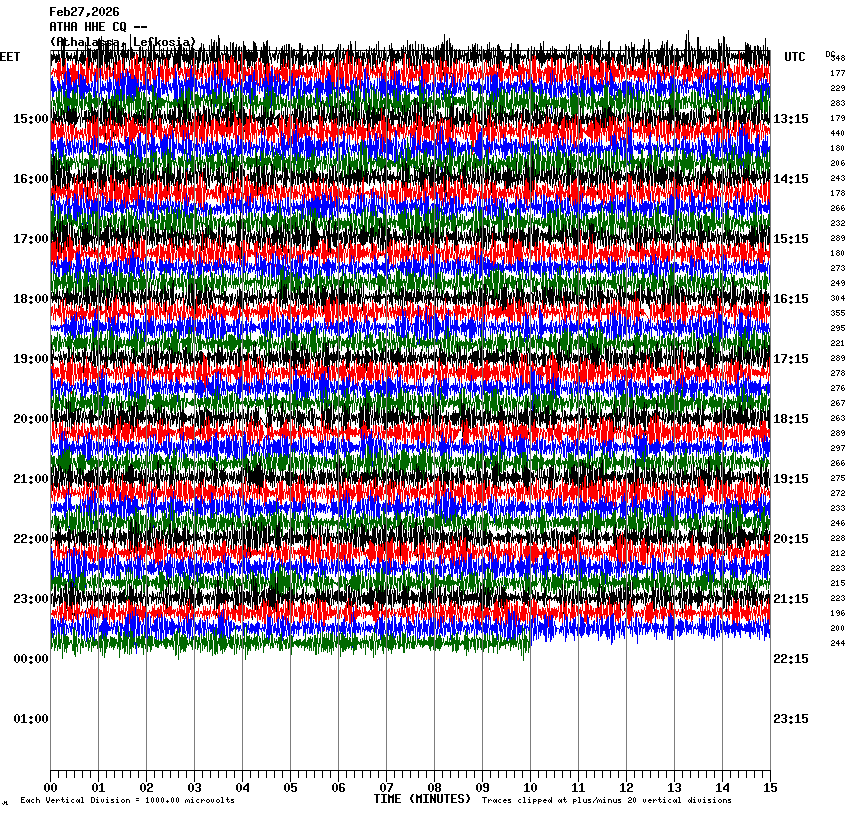Click the 17:15 UTC time label
Viewport: 850px width, 814px height.
pyautogui.click(x=791, y=359)
